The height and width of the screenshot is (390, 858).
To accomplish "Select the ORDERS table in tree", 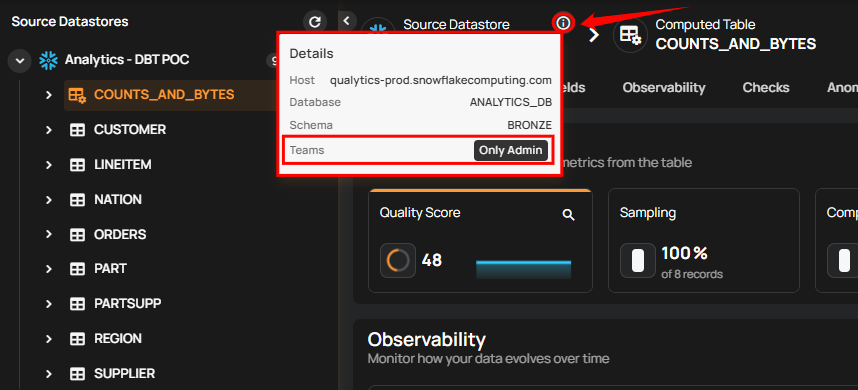I will [x=120, y=235].
